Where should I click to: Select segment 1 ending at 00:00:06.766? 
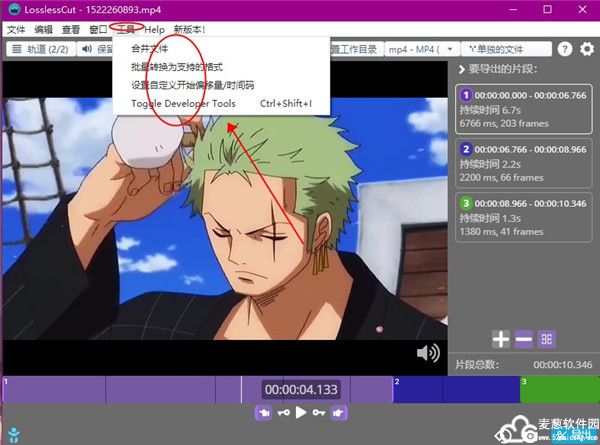pyautogui.click(x=523, y=109)
